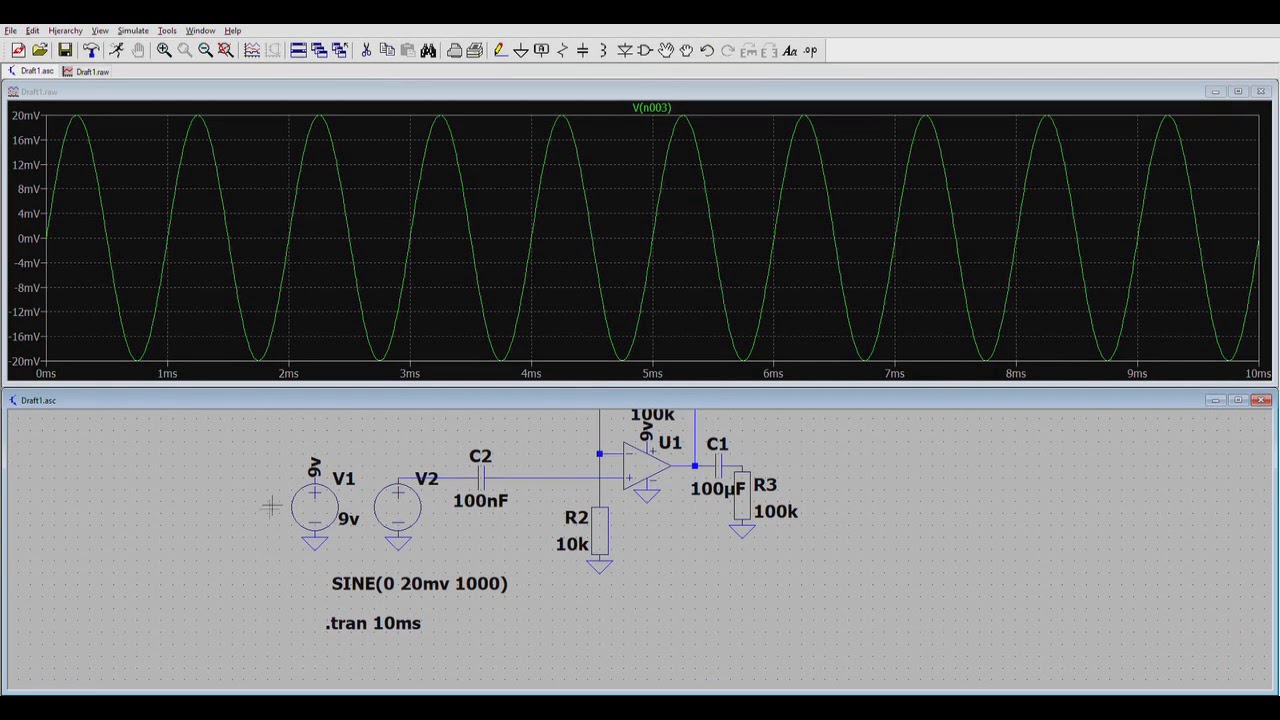Click the 100µF value of capacitor C1
The width and height of the screenshot is (1280, 720).
[717, 489]
